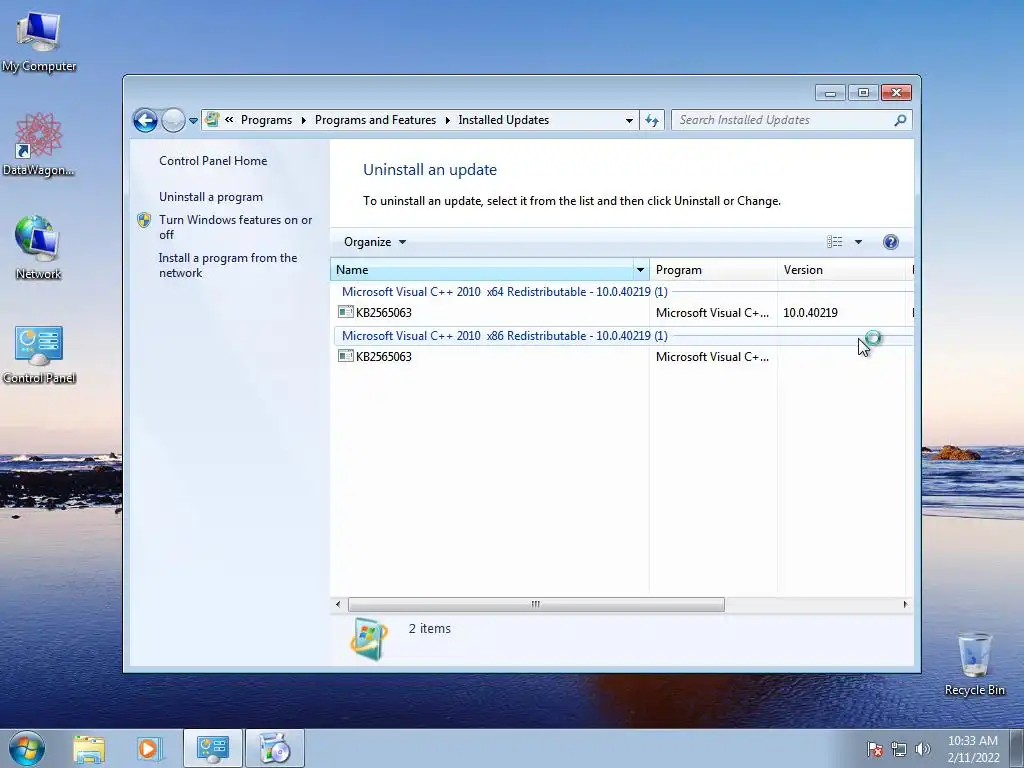
Task: Click the blue Help question mark icon
Action: (890, 242)
